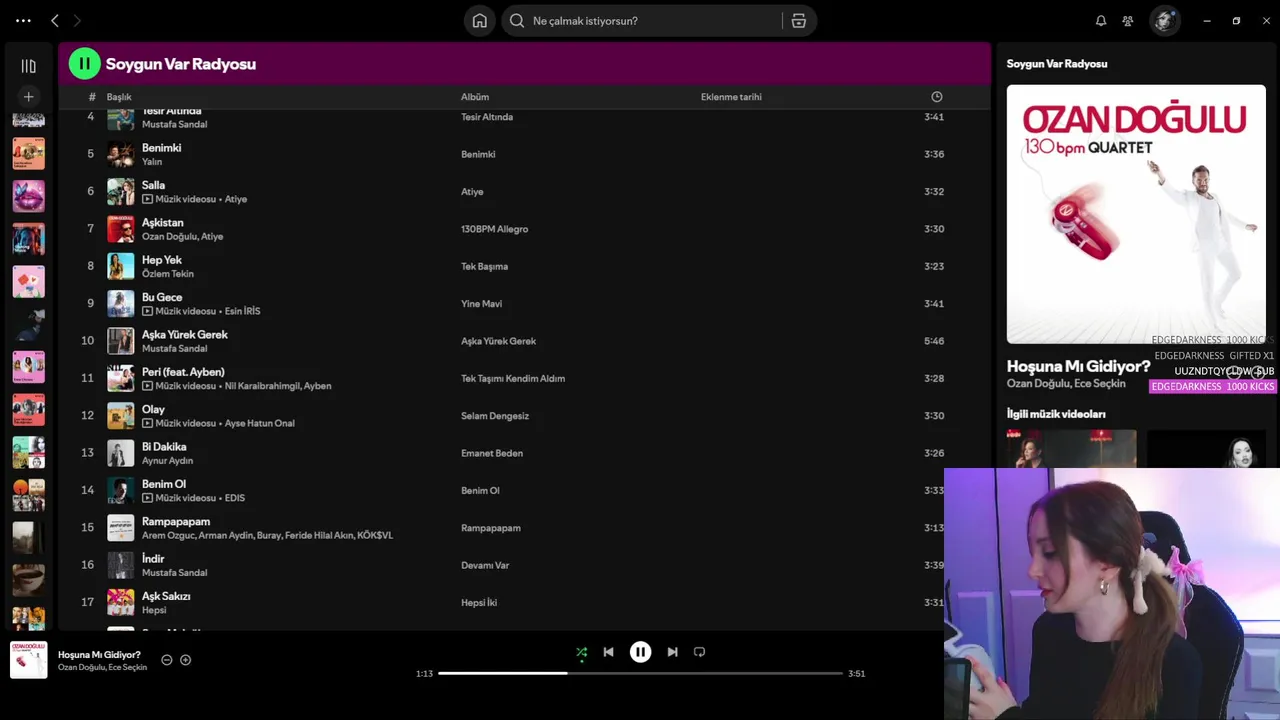Go forward with the right arrow
This screenshot has width=1280, height=720.
click(x=77, y=20)
